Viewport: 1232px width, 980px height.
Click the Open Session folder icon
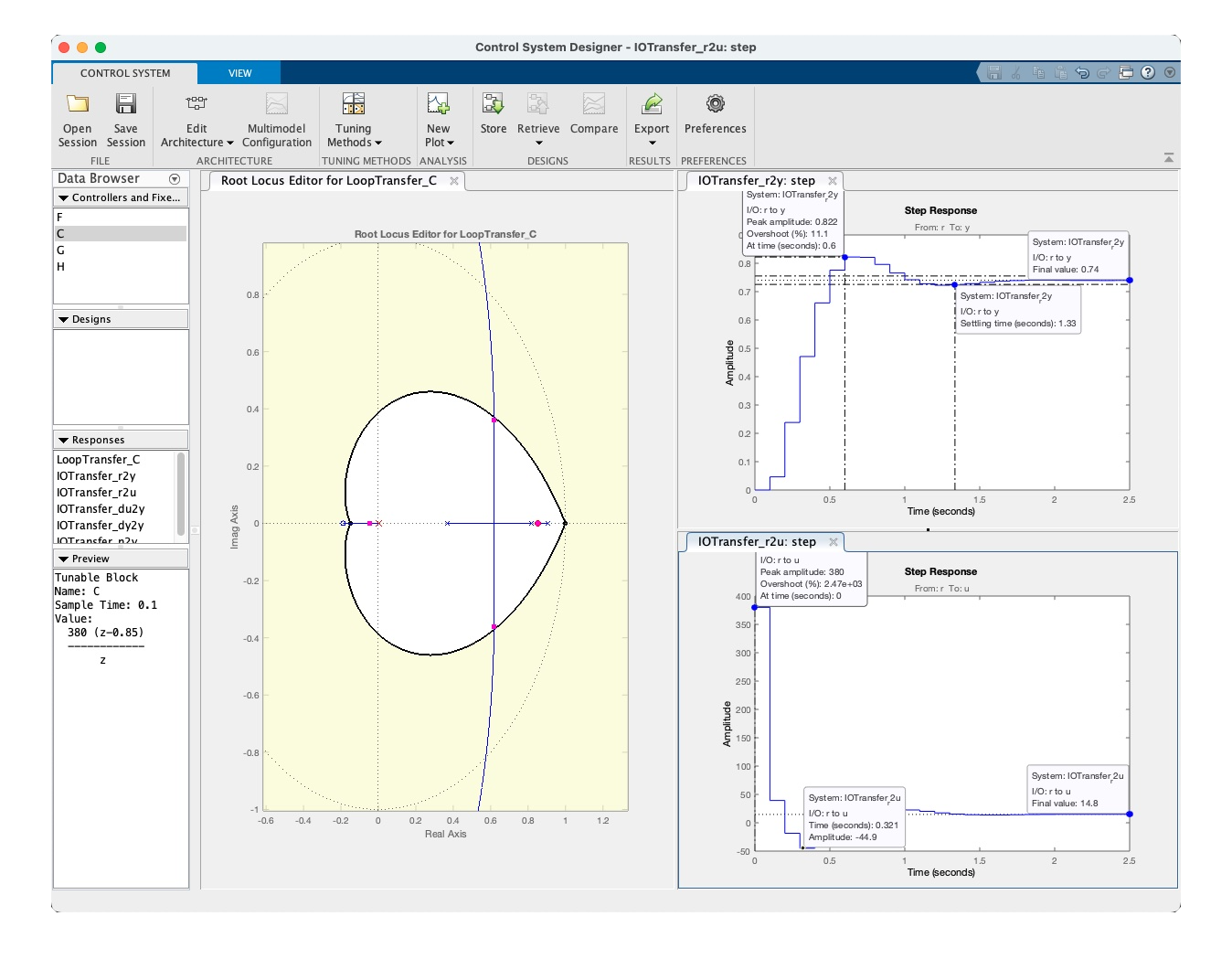(x=78, y=103)
